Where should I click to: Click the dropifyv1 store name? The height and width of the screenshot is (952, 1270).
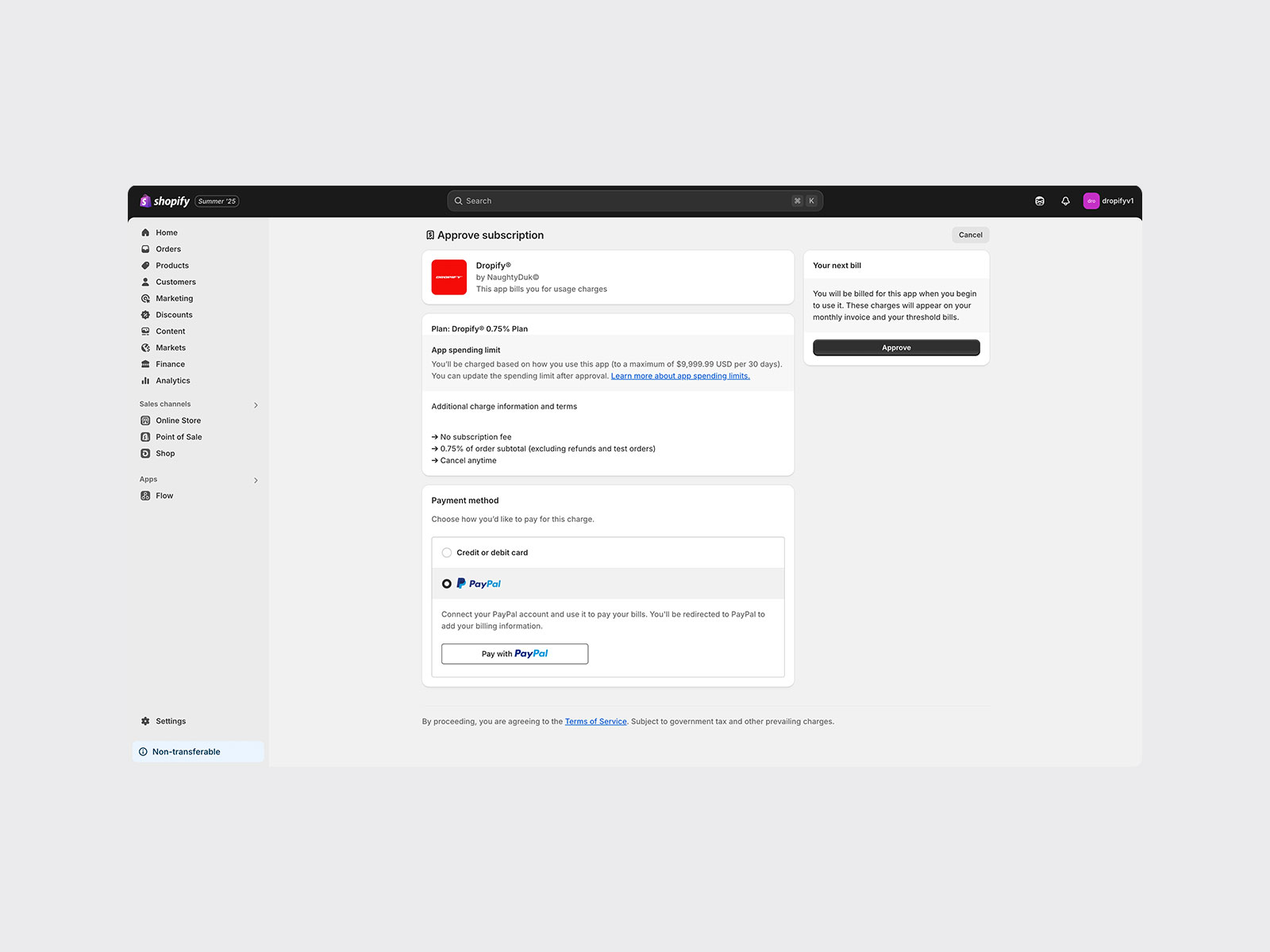pos(1118,201)
